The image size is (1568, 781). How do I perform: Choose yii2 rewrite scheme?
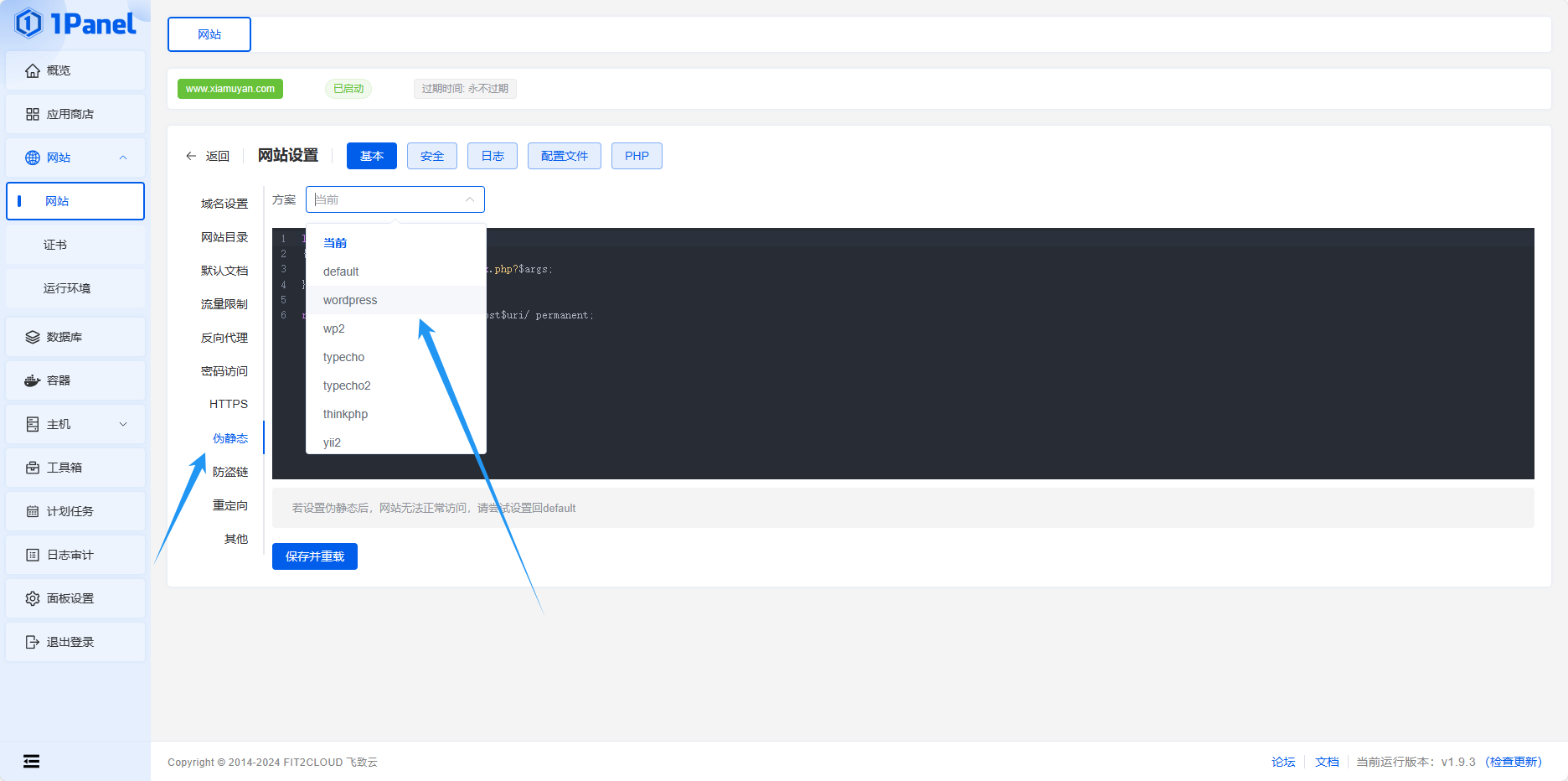pos(396,442)
